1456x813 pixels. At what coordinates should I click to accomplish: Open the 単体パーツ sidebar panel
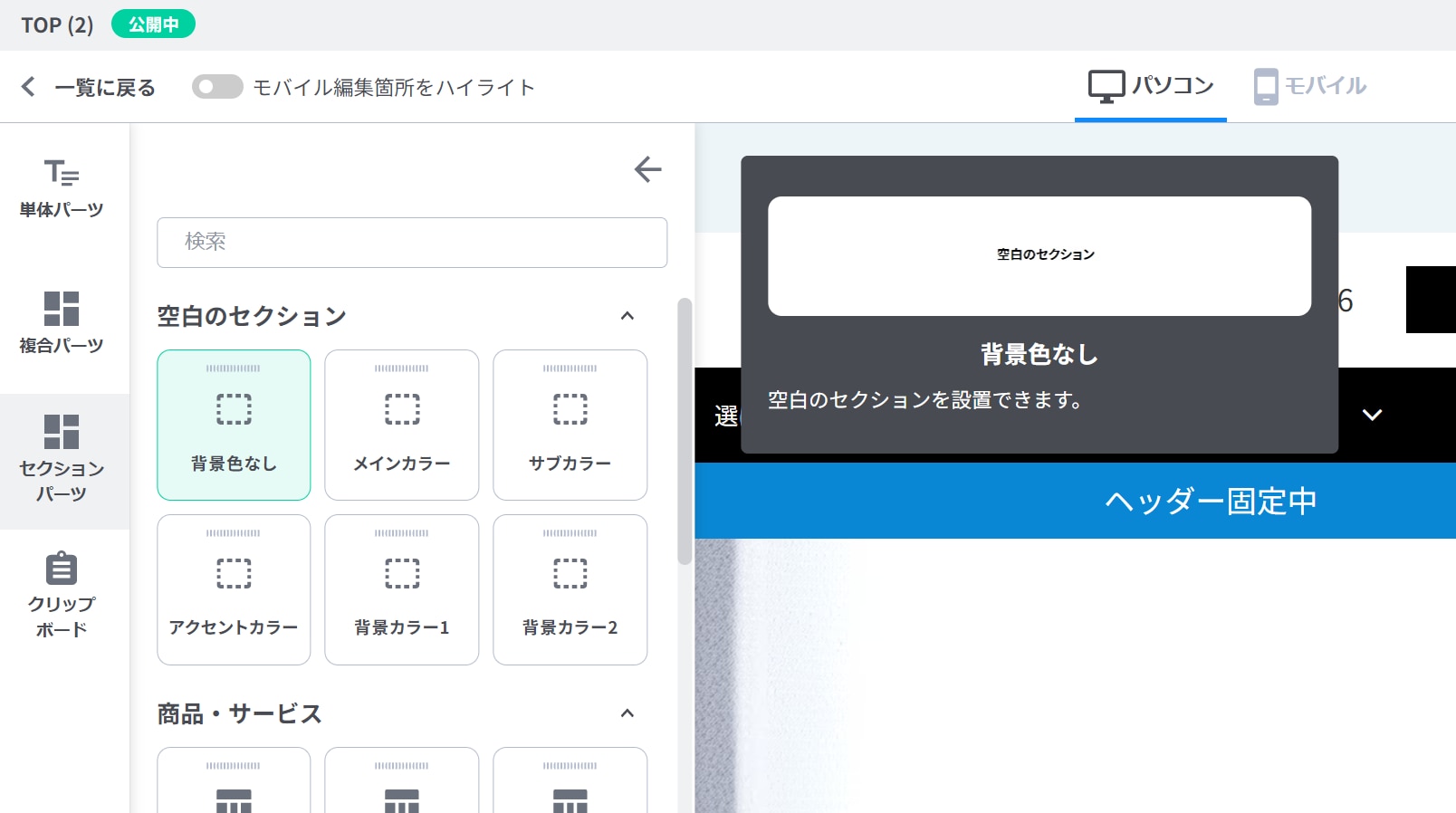pyautogui.click(x=62, y=188)
